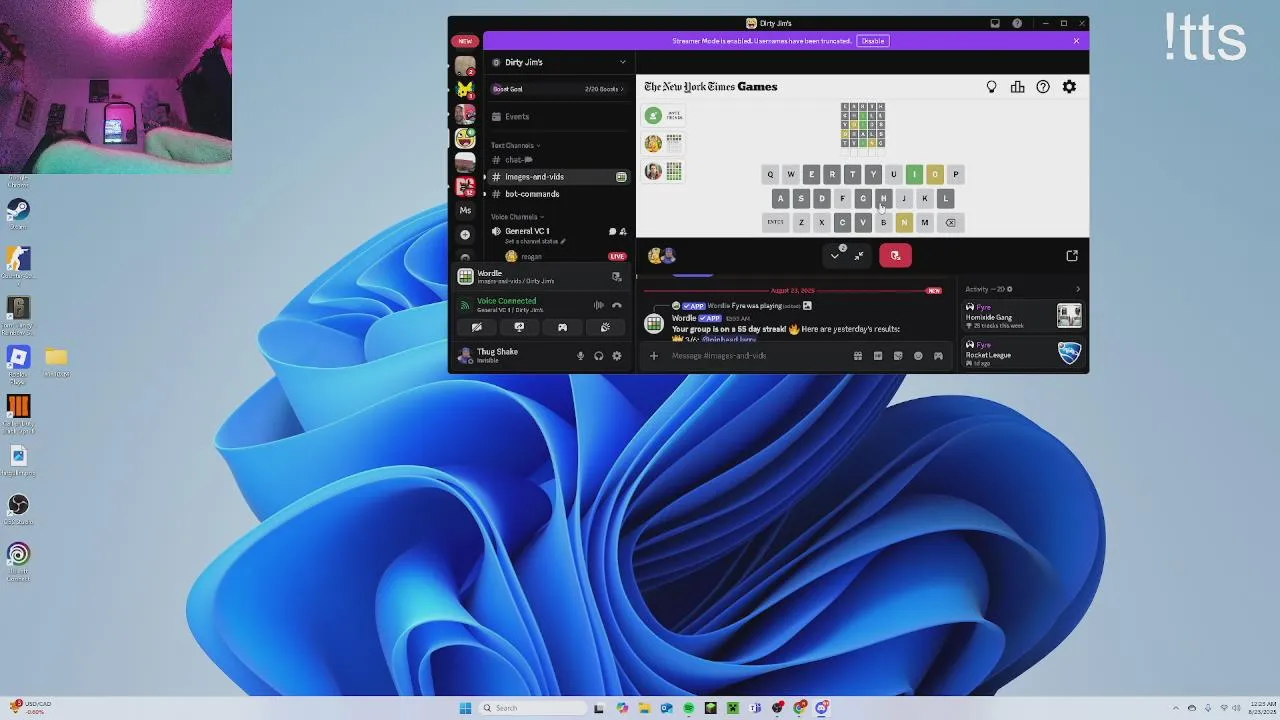Expand the activity controls chevron dropdown
Viewport: 1280px width, 720px height.
835,256
